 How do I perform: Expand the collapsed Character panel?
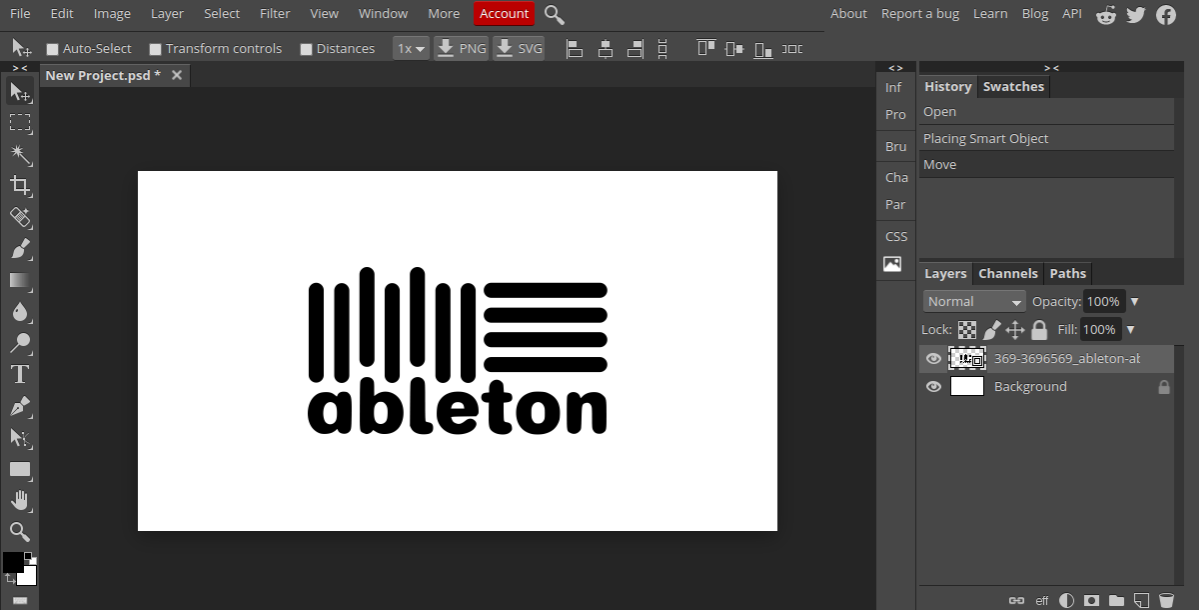click(896, 177)
